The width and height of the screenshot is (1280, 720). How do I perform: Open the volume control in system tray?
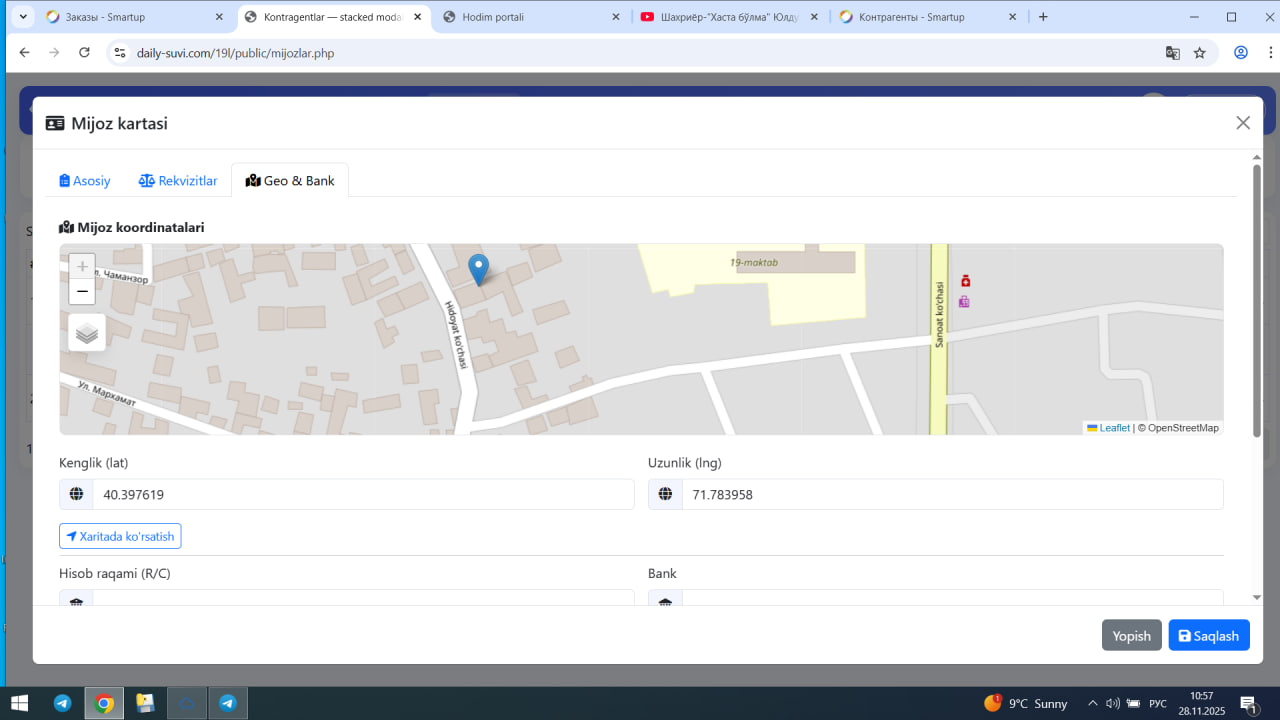tap(1113, 703)
